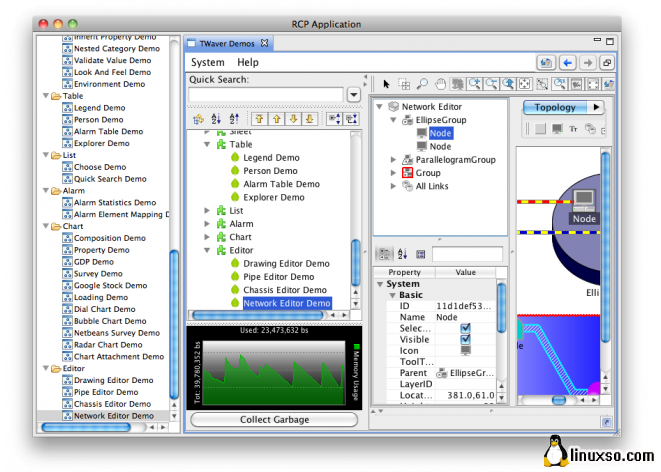Select the arrow pointer tool
Viewport: 661px width, 472px height.
[387, 84]
